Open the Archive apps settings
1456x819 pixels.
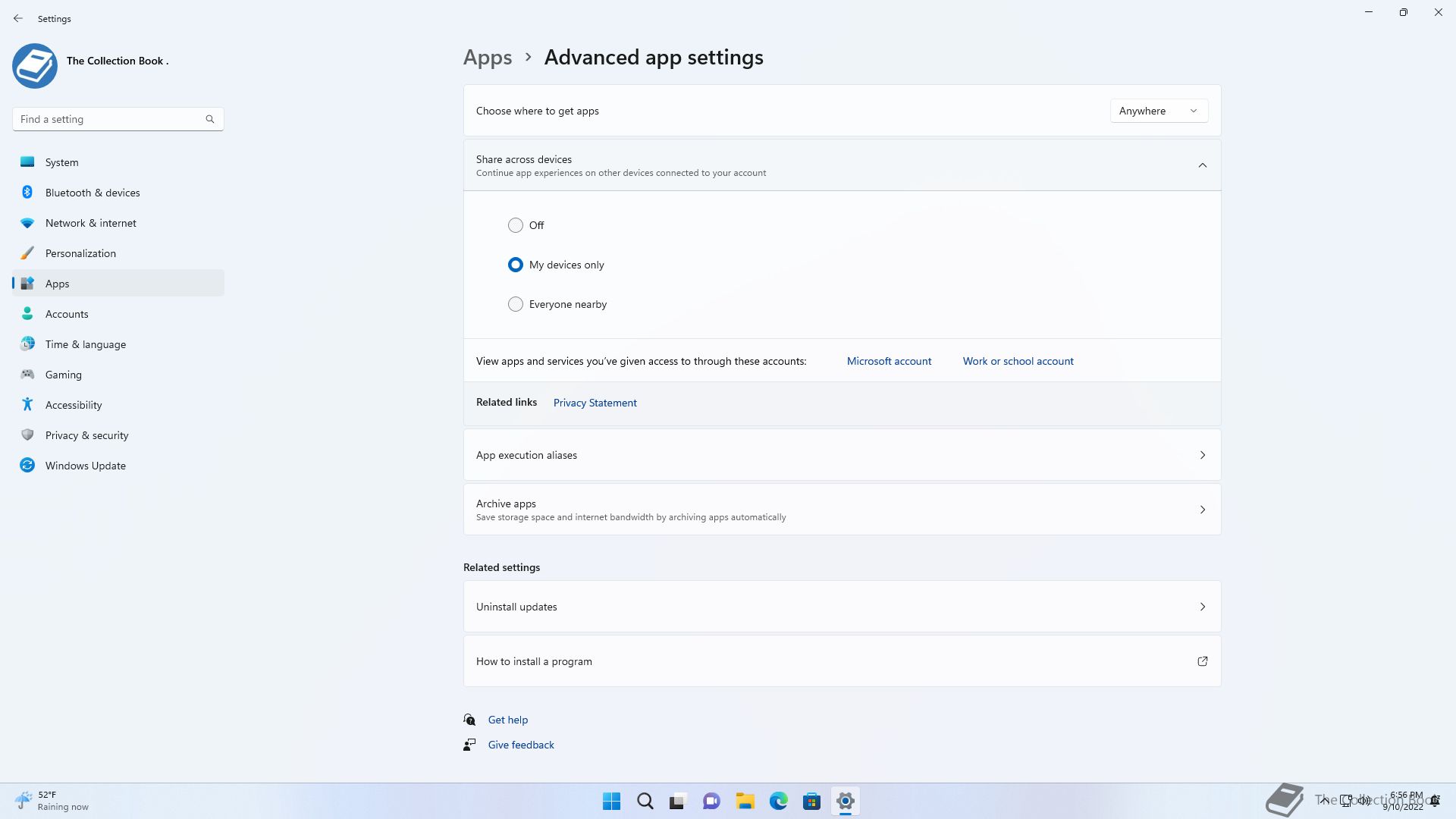(842, 510)
